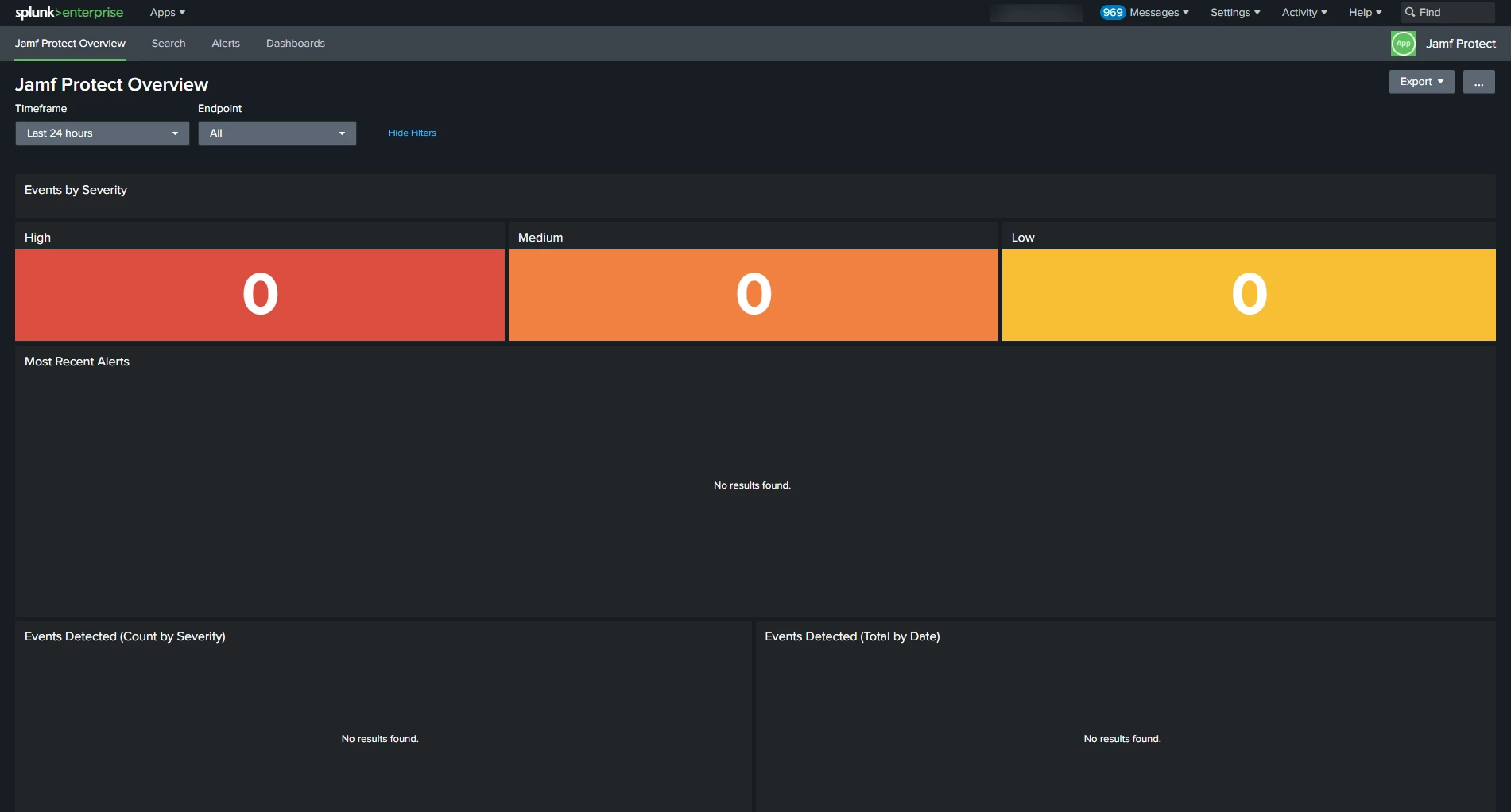This screenshot has width=1511, height=812.
Task: Click the green App icon beside Jamf Protect
Action: coord(1403,44)
